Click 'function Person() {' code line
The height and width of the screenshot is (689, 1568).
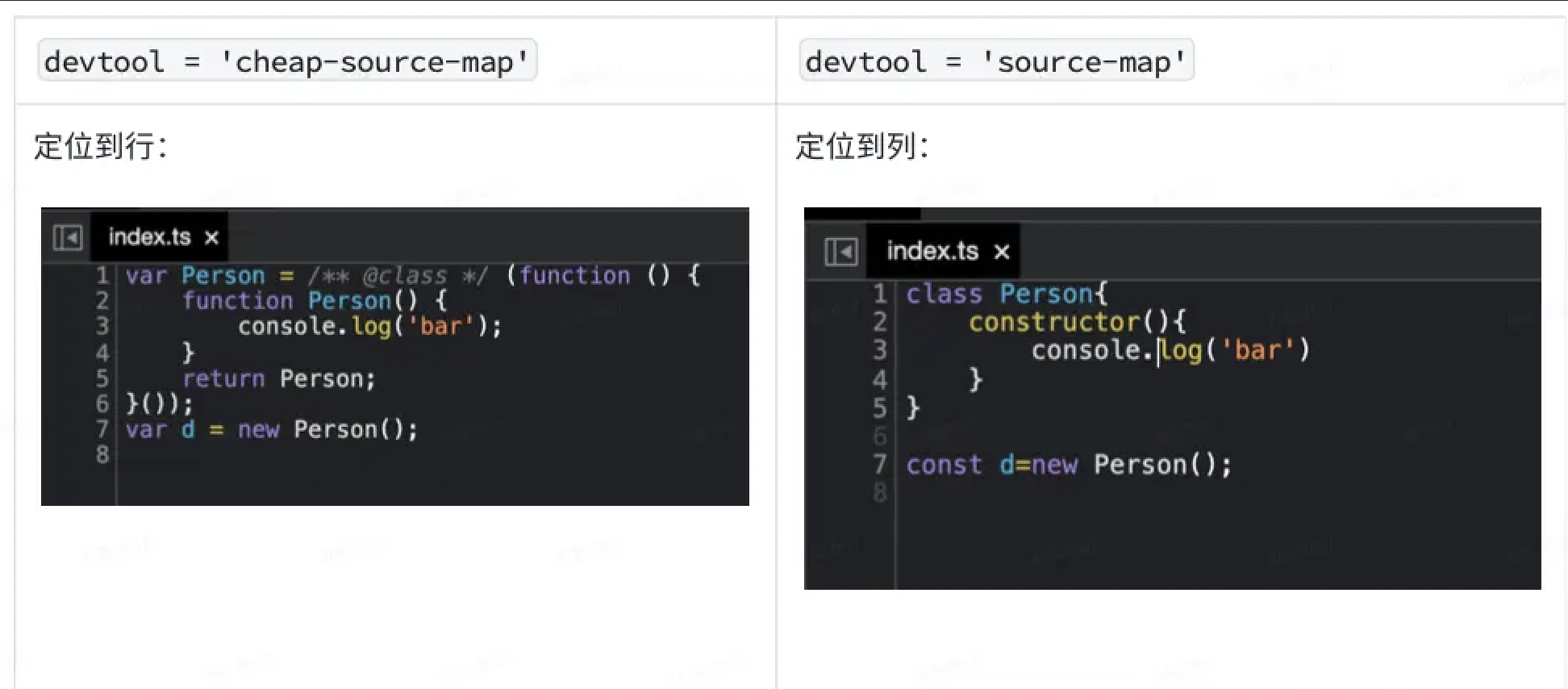tap(315, 301)
